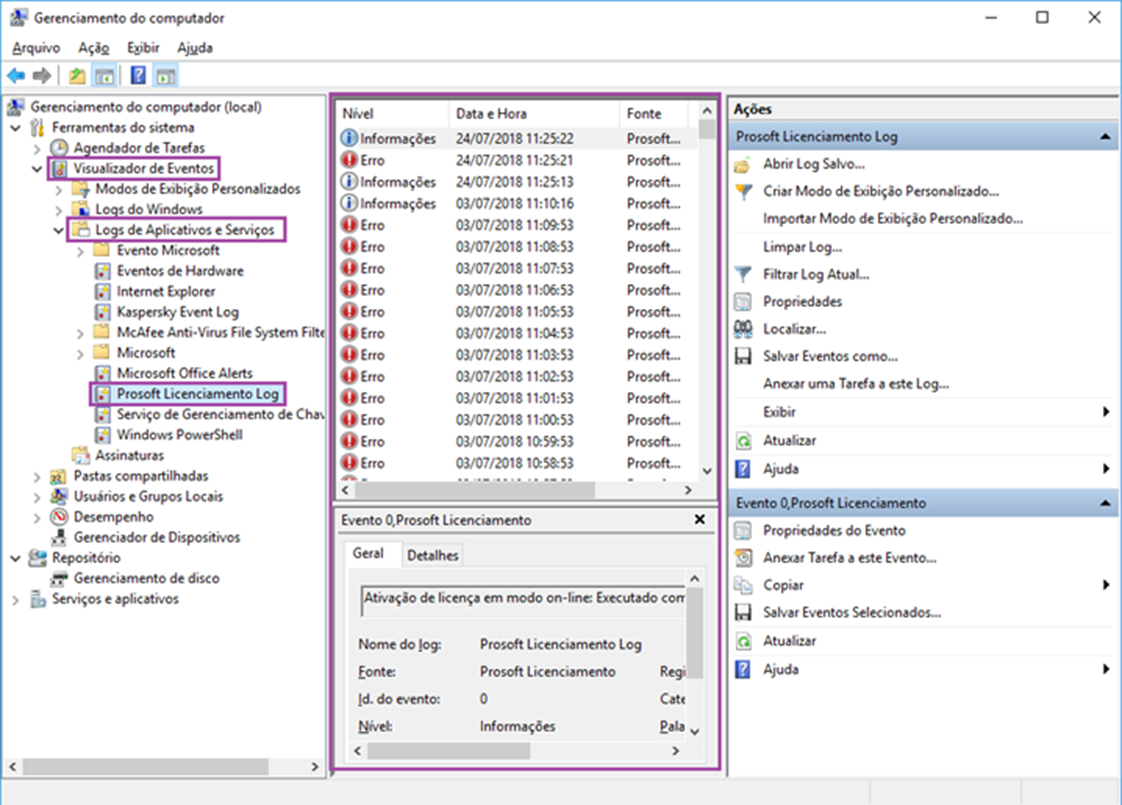Click the Anexar Tarefa a este Evento icon

point(743,558)
